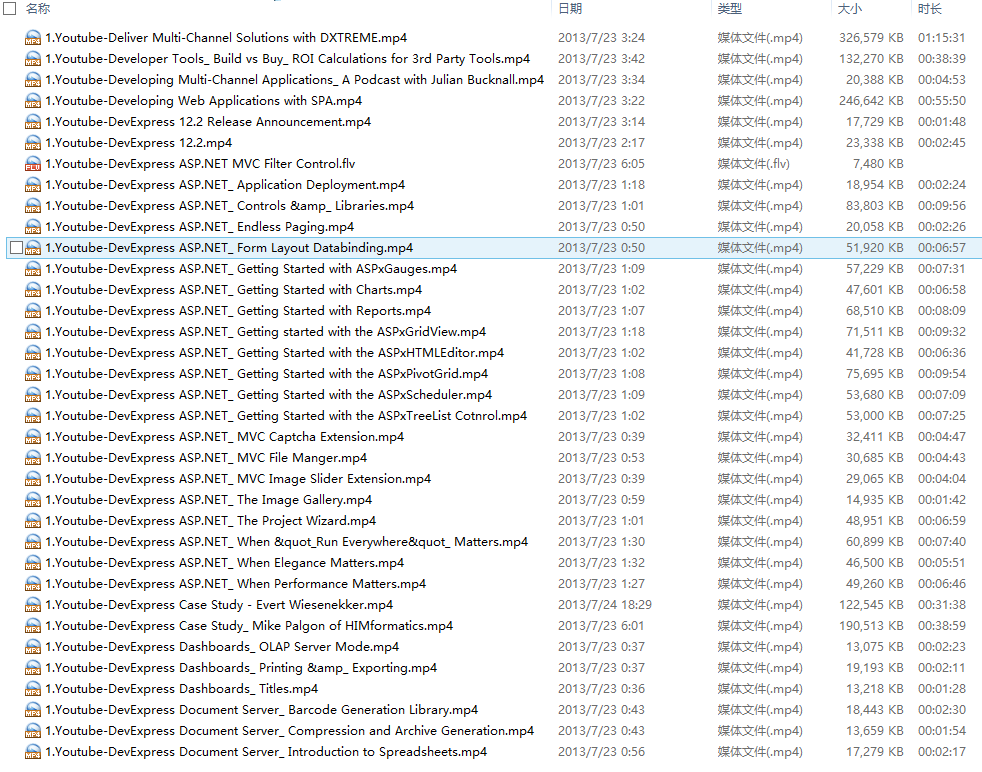Click the 7,480 KB size value
The image size is (982, 772).
[x=878, y=164]
